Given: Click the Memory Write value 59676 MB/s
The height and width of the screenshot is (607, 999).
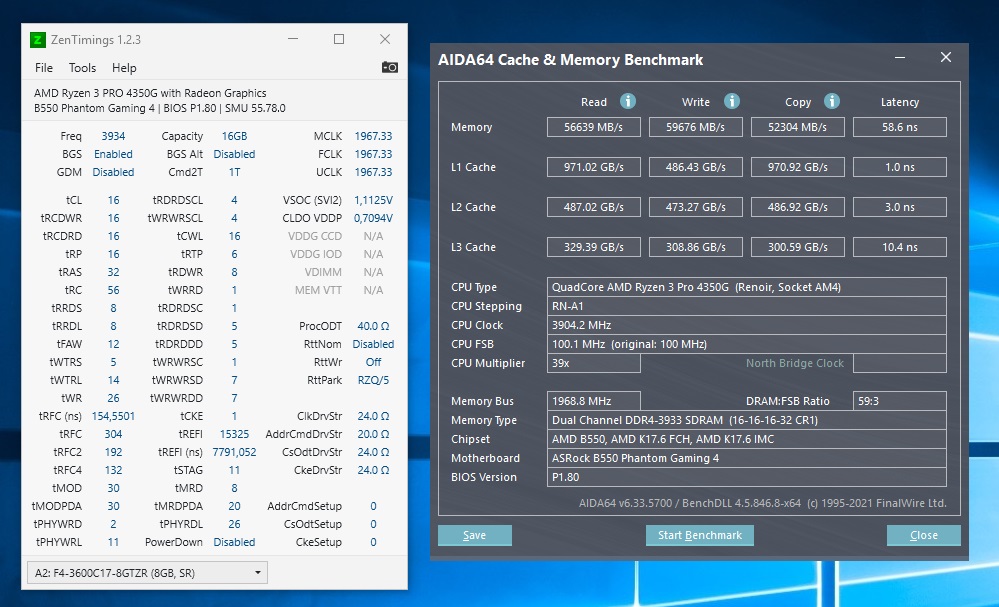Looking at the screenshot, I should pyautogui.click(x=696, y=127).
